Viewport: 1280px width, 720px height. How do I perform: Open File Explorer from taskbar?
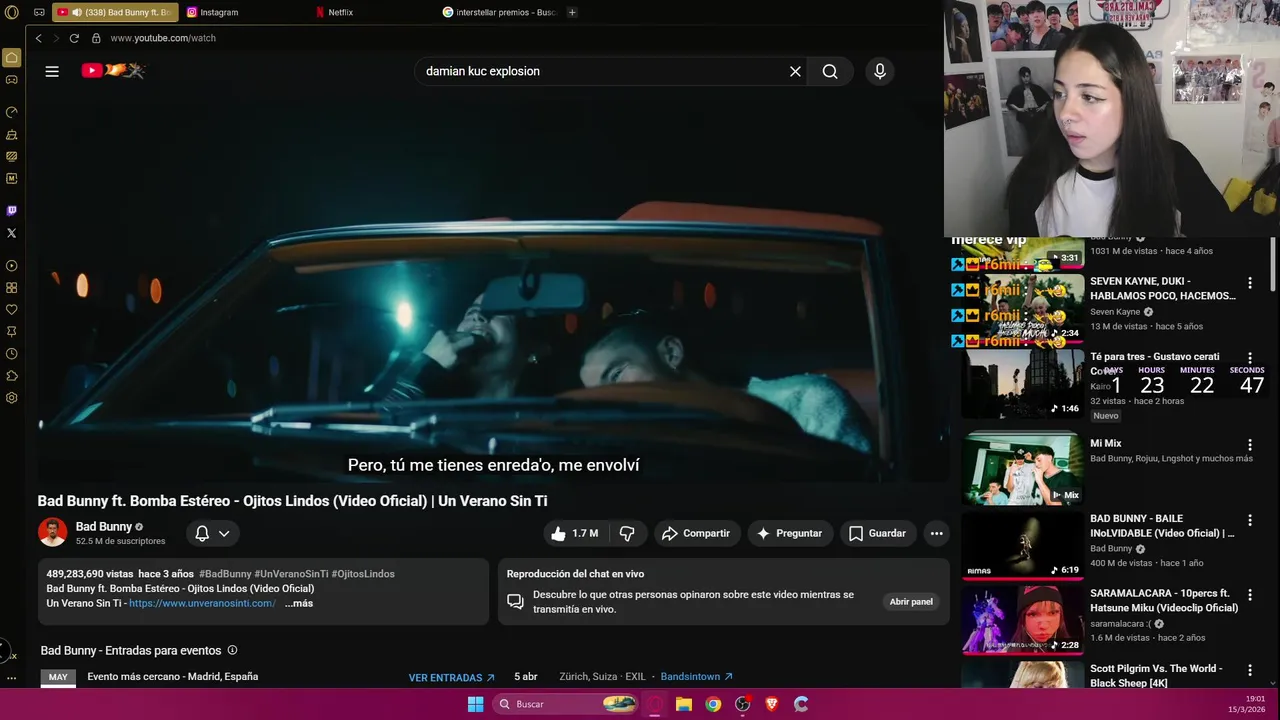pos(684,704)
